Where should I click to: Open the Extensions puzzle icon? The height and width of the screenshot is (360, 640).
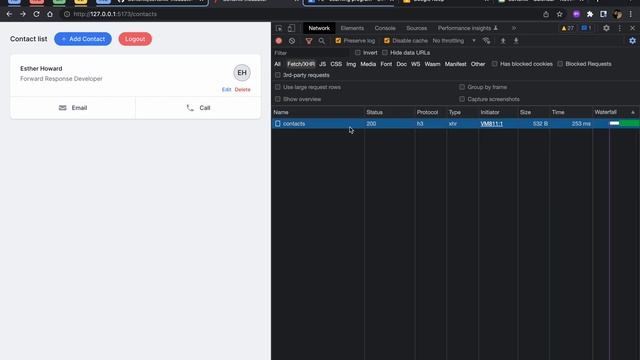pyautogui.click(x=590, y=14)
